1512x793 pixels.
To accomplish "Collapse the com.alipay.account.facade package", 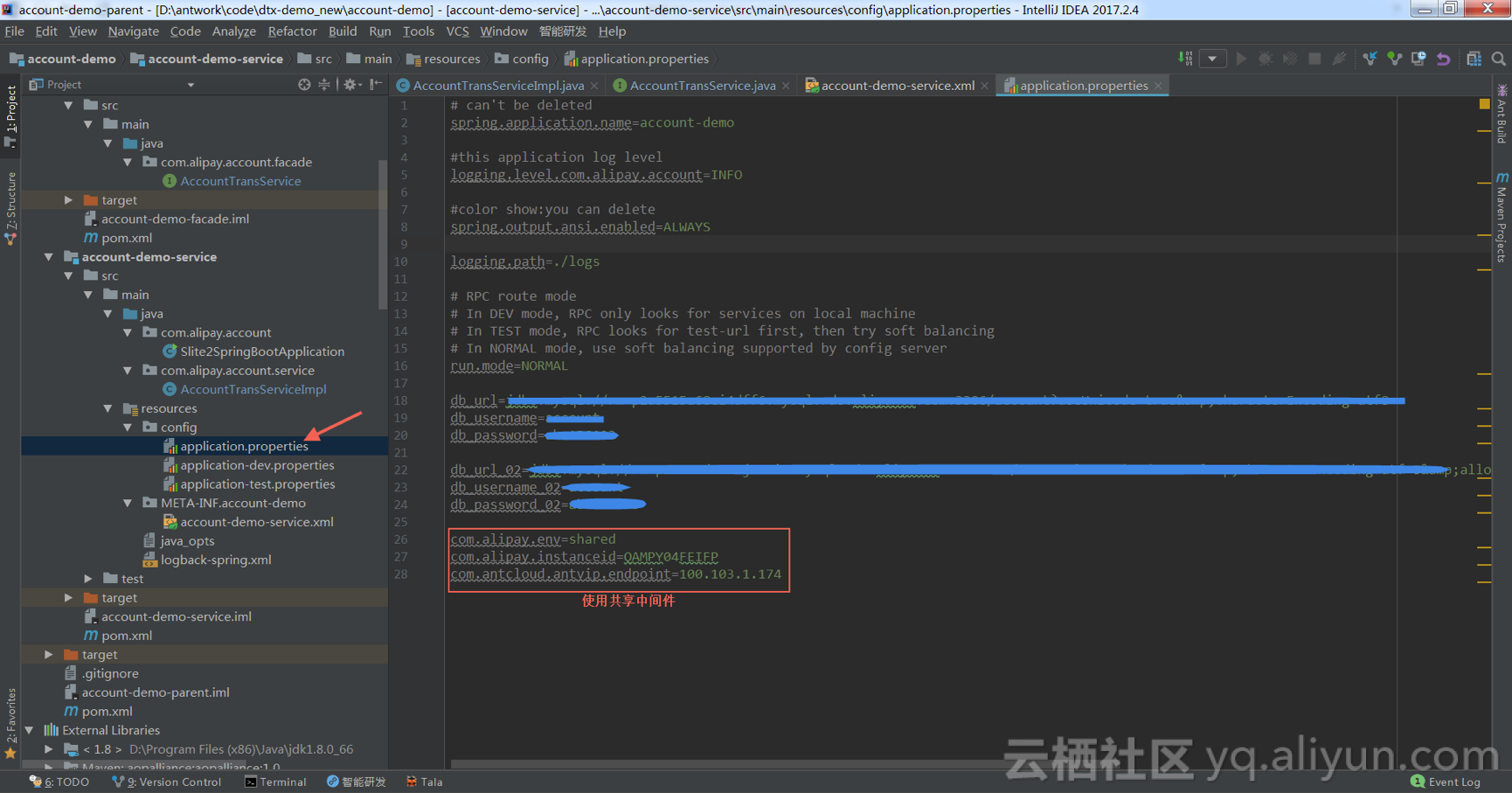I will (128, 162).
